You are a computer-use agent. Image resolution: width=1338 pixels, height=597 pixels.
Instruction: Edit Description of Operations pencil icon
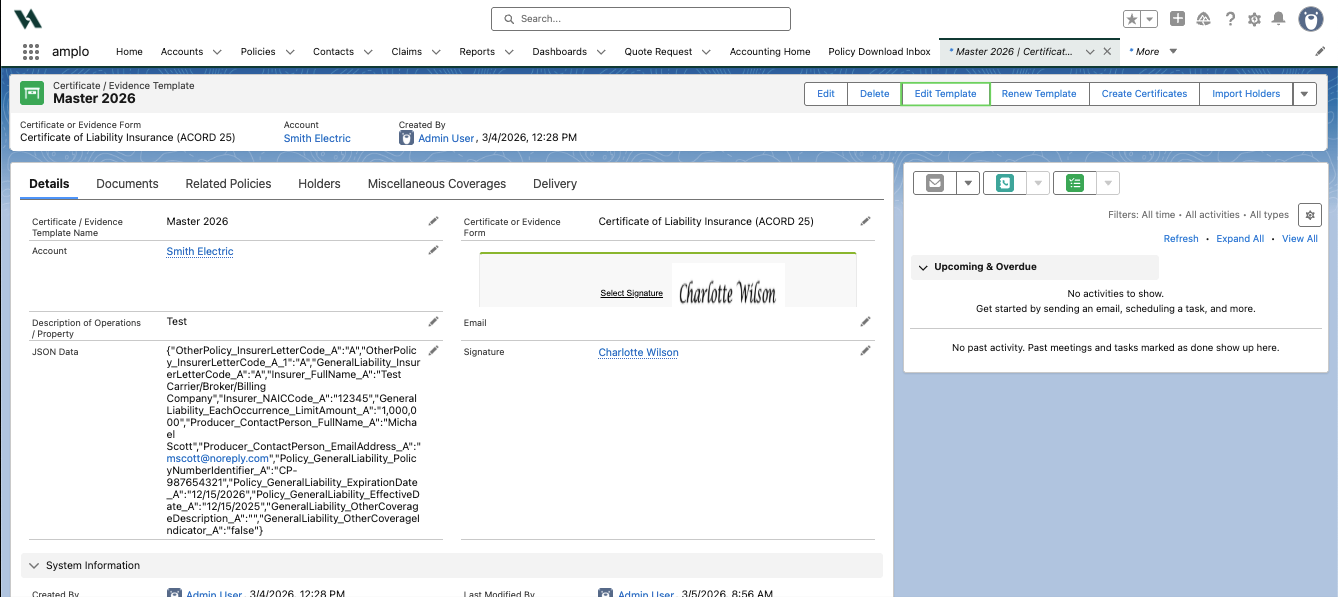click(x=433, y=321)
